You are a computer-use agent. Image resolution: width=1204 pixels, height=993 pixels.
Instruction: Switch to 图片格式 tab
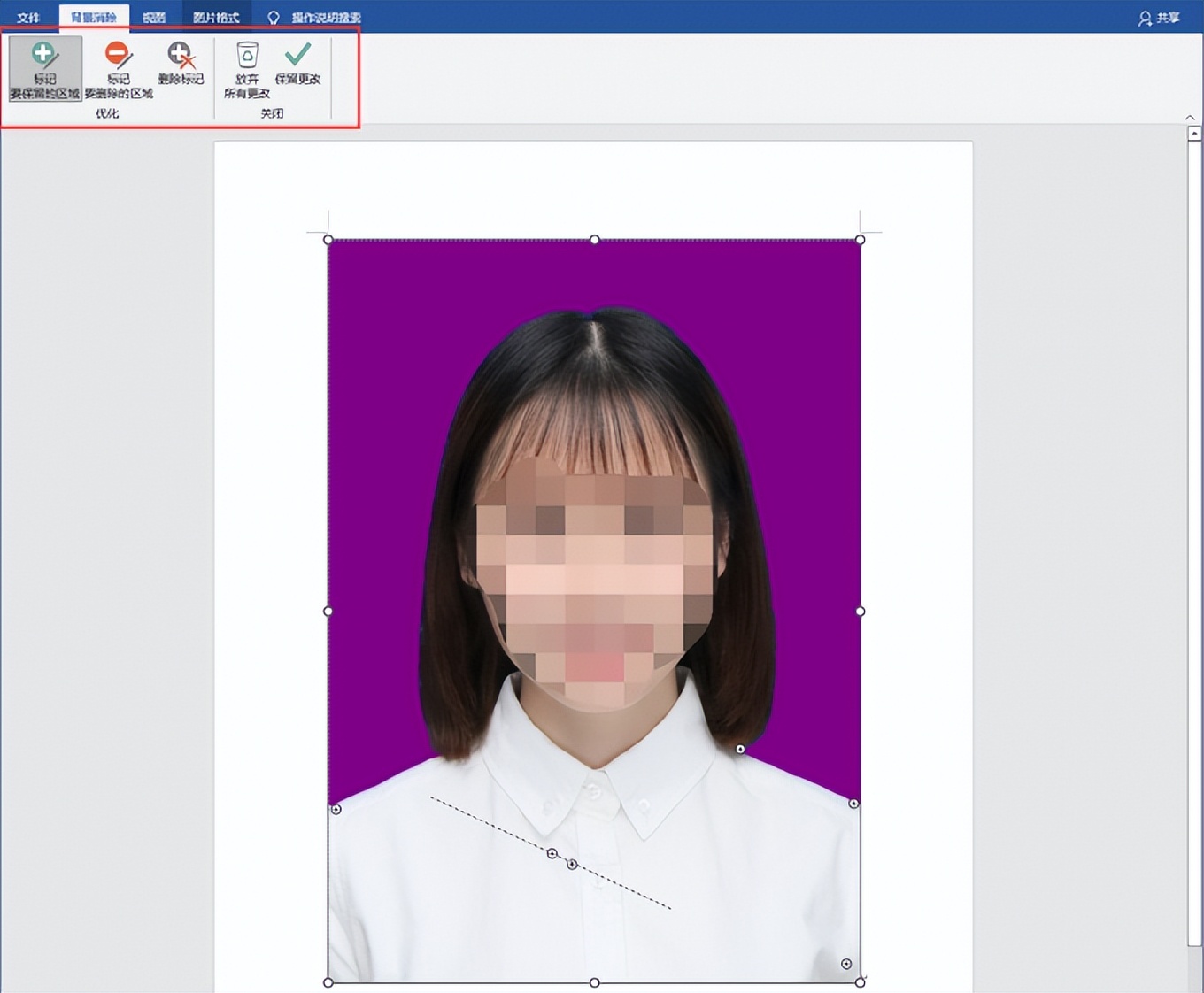pyautogui.click(x=216, y=18)
